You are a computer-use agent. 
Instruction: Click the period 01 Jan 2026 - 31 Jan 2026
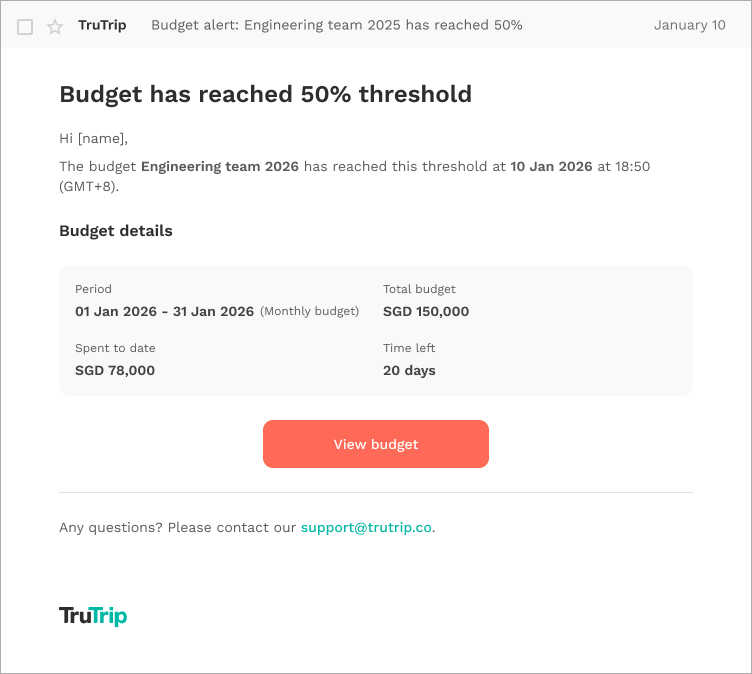click(x=164, y=311)
